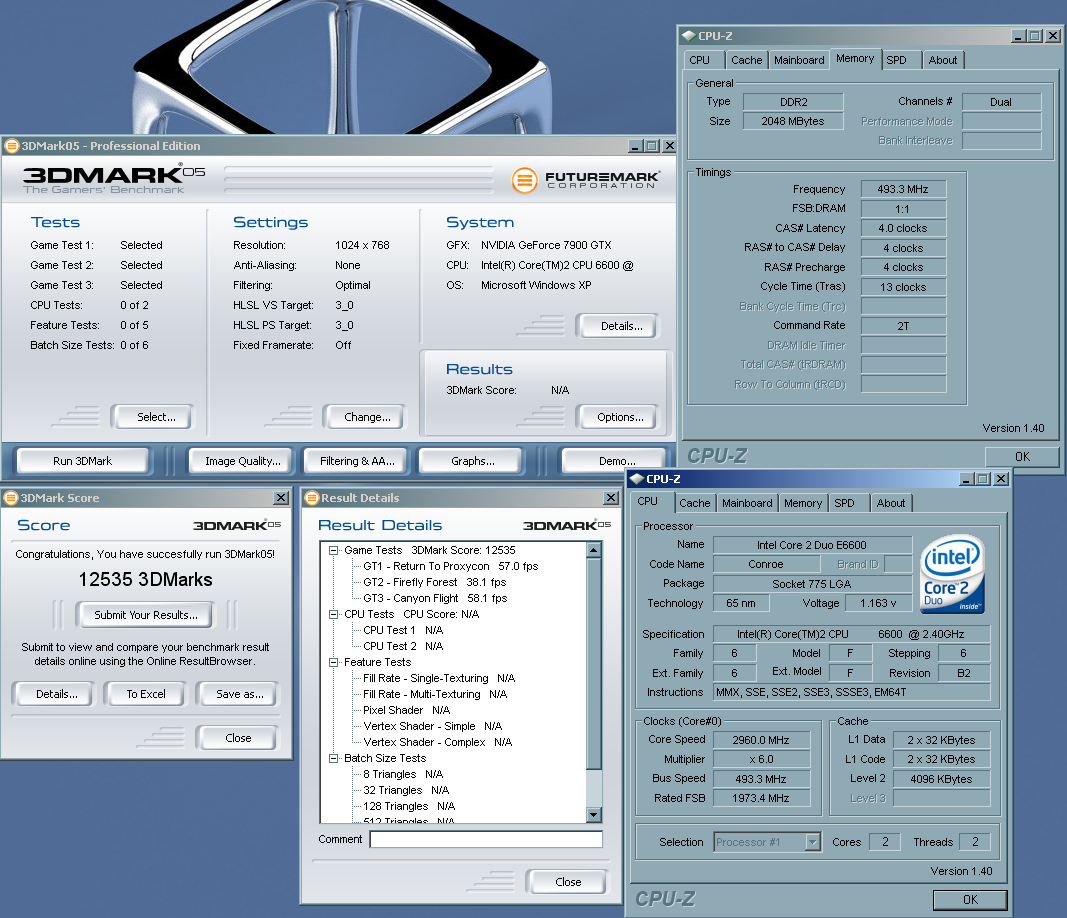Image resolution: width=1067 pixels, height=918 pixels.
Task: Collapse the Feature Tests tree node
Action: pos(333,662)
